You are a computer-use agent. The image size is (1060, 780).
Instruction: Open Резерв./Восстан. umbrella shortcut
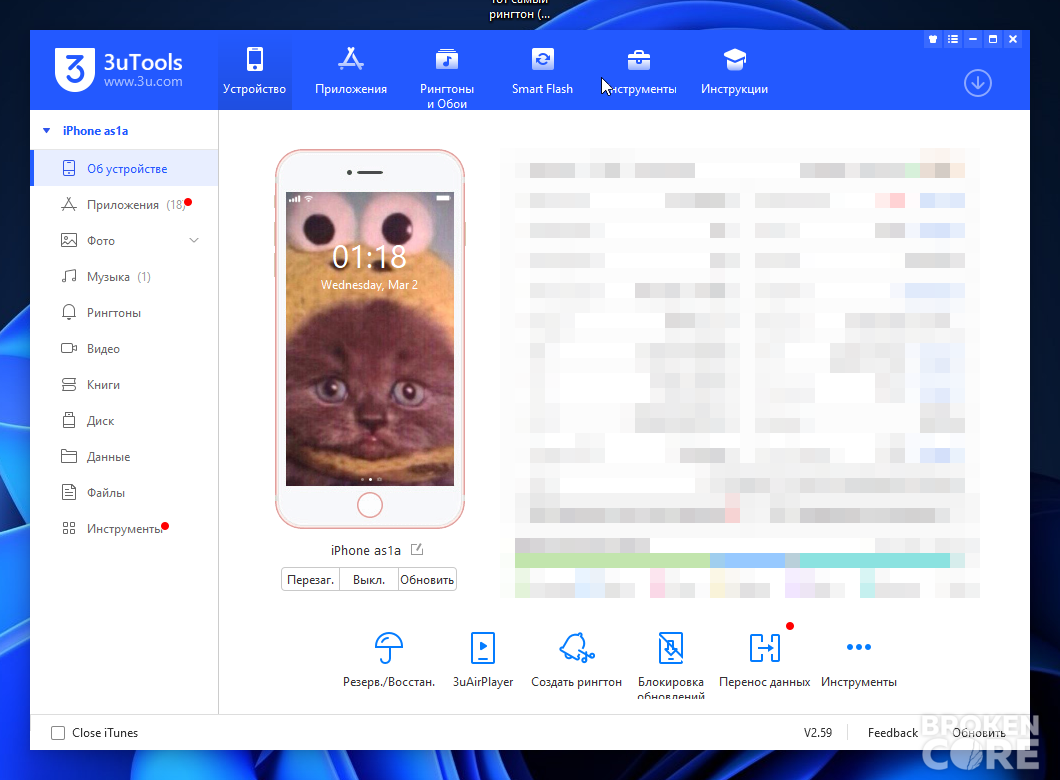(x=389, y=660)
